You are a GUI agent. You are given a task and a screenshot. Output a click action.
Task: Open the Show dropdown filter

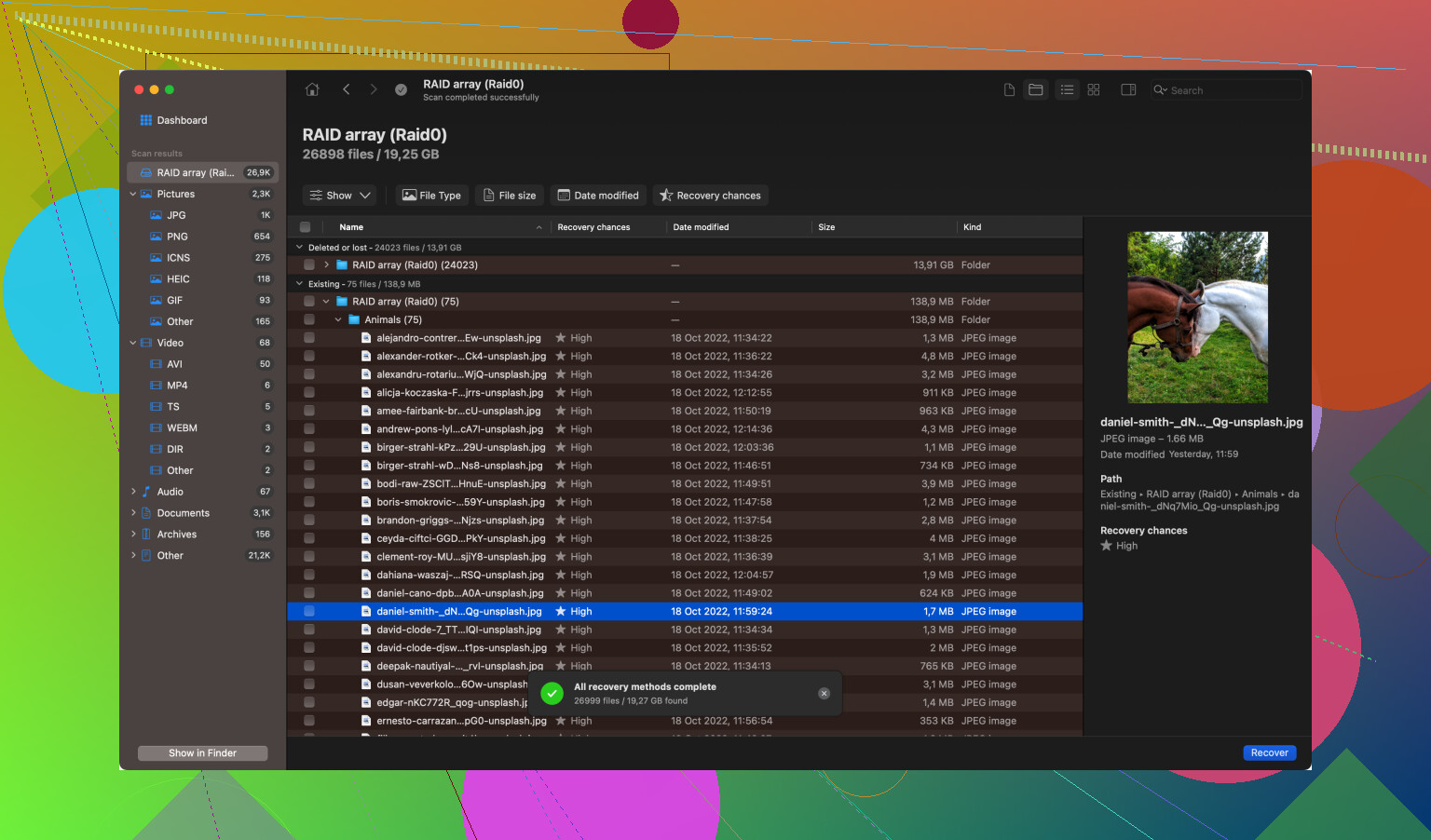(x=339, y=196)
